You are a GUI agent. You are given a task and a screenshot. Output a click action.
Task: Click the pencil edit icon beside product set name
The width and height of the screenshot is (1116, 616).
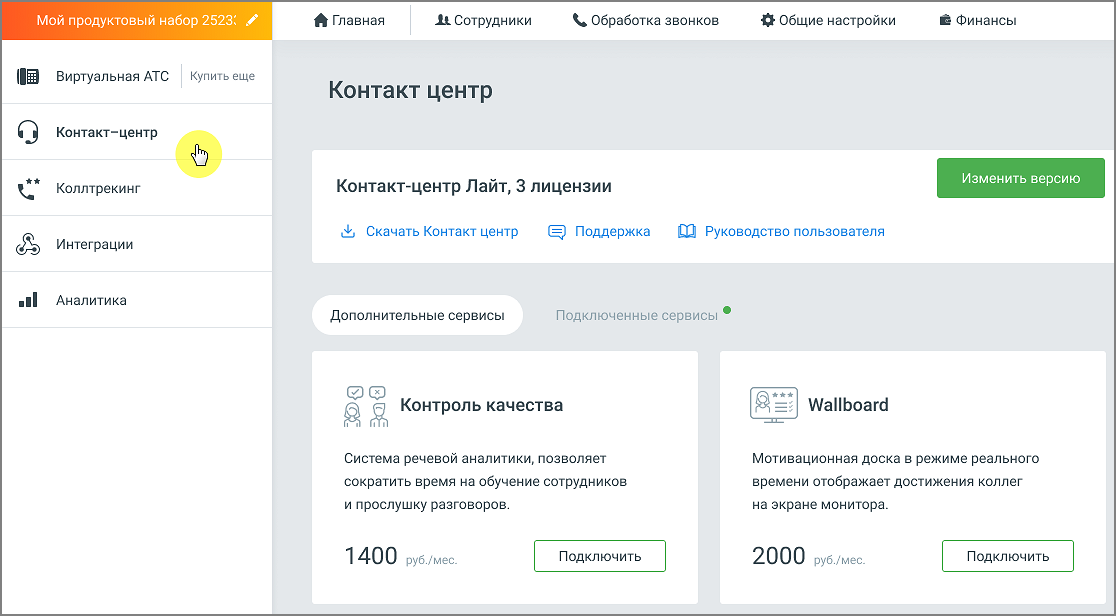point(252,20)
